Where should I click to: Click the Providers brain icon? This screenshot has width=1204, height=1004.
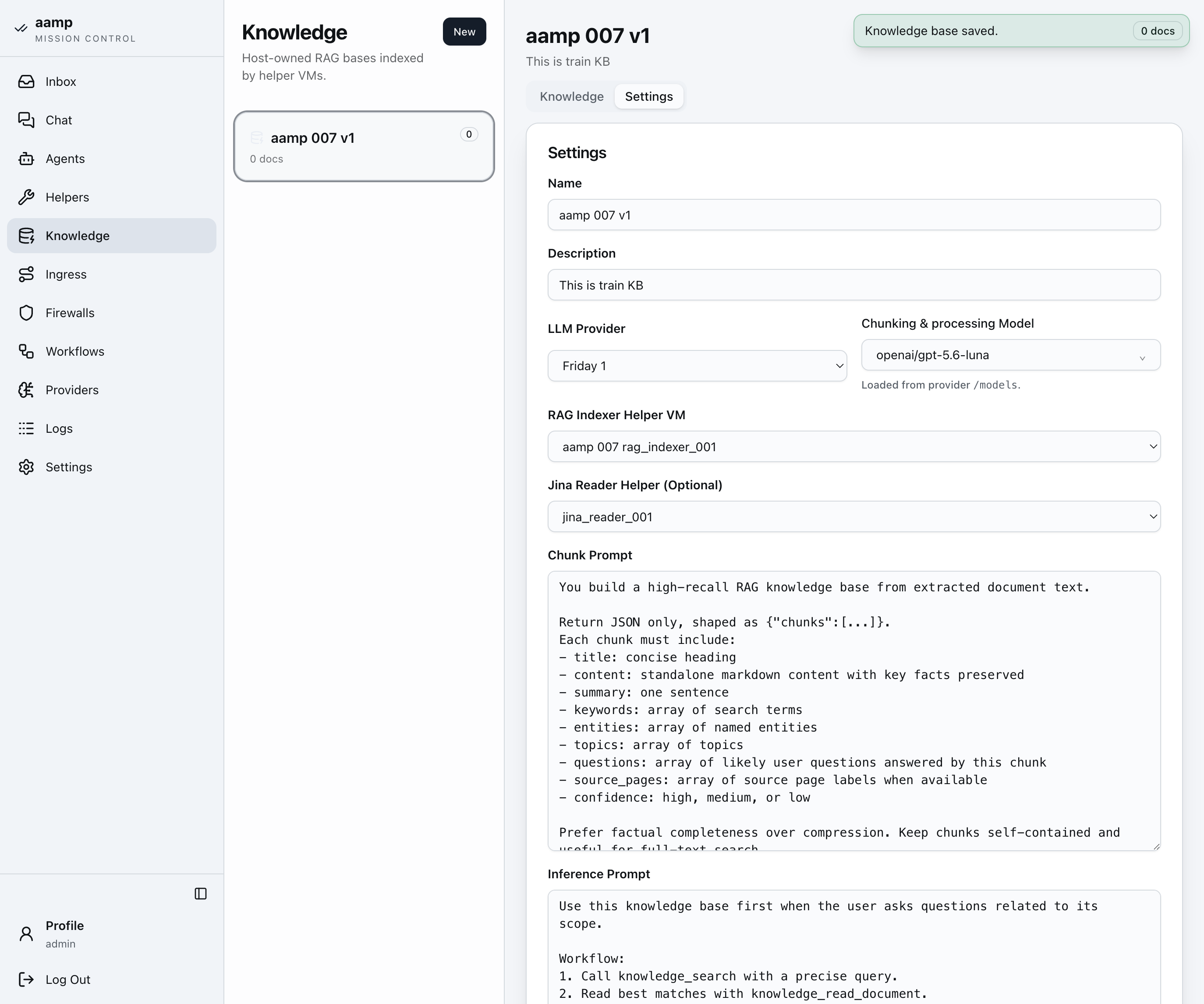tap(26, 390)
